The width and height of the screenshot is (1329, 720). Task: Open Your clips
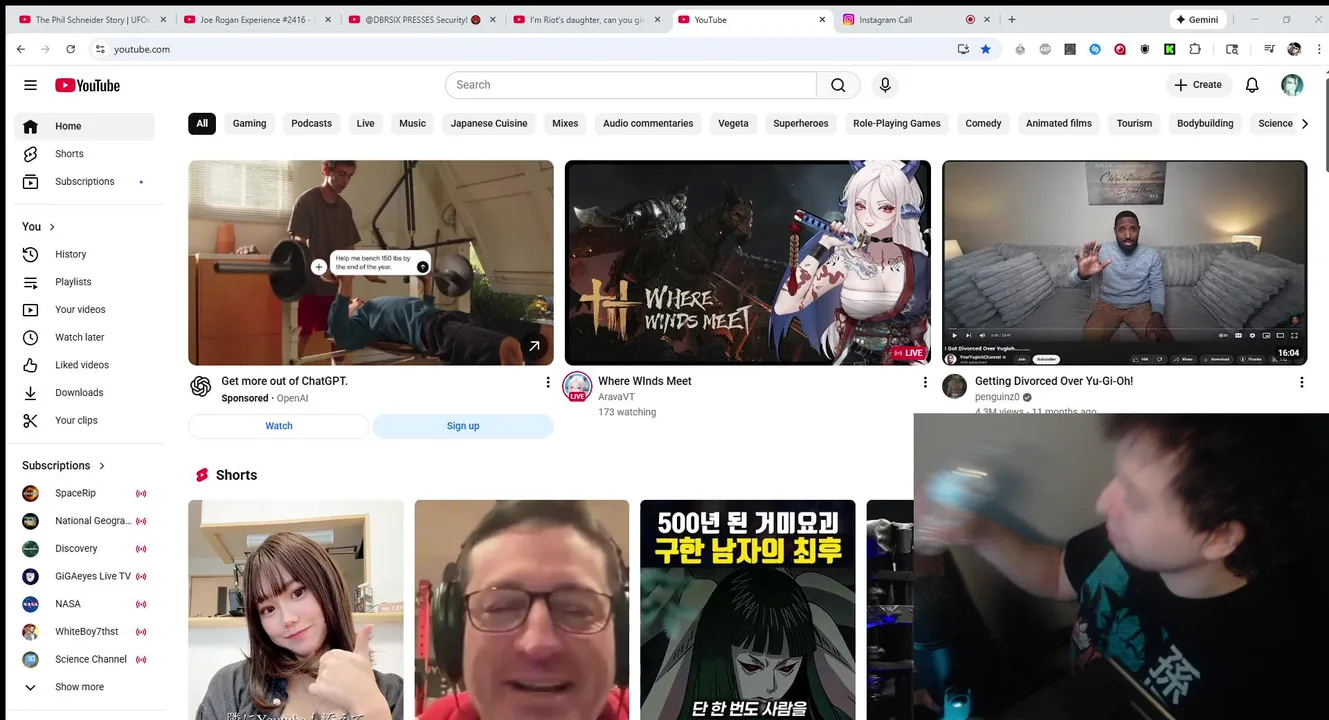pyautogui.click(x=85, y=421)
